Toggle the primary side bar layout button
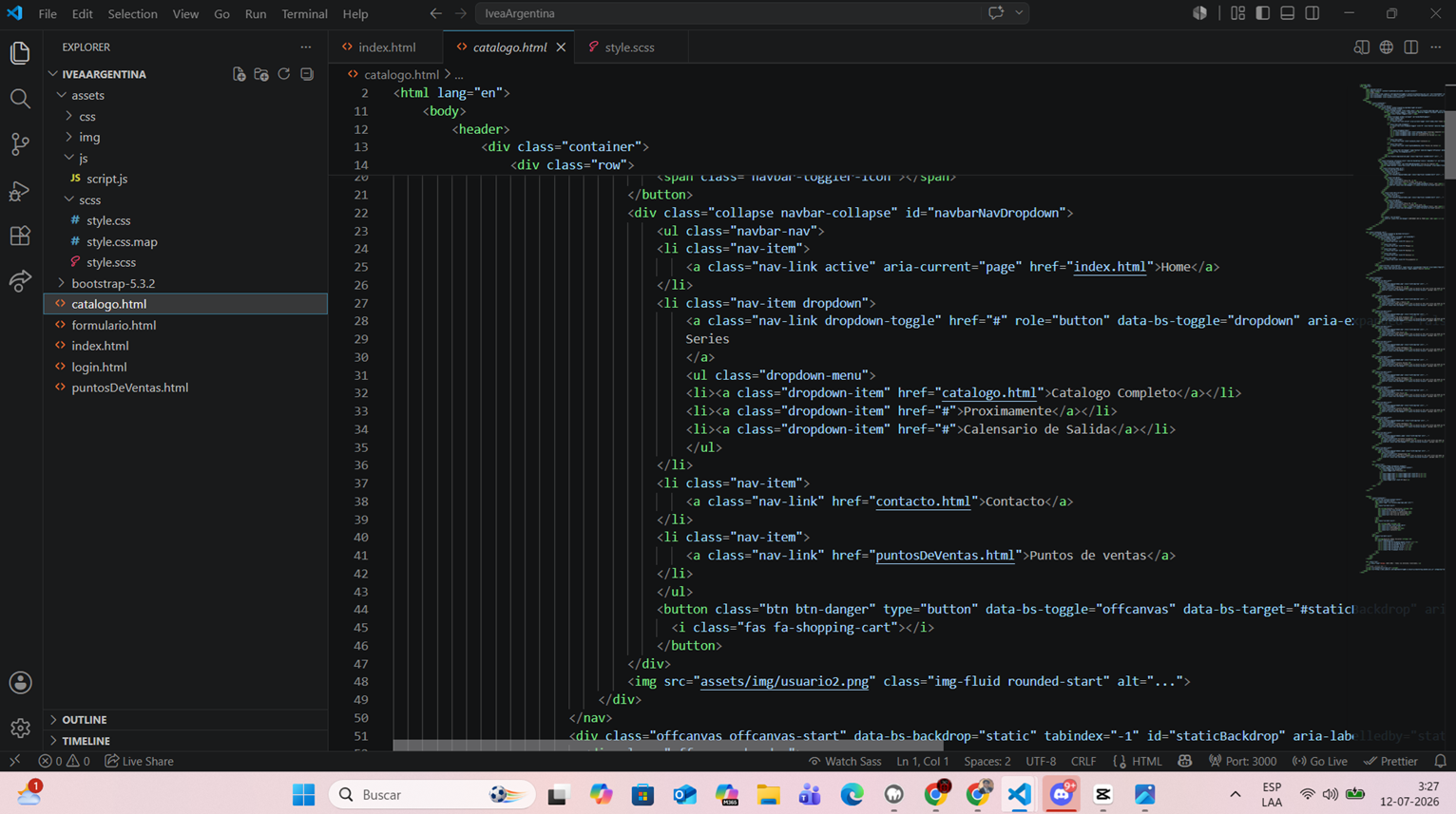This screenshot has height=814, width=1456. pos(1263,13)
